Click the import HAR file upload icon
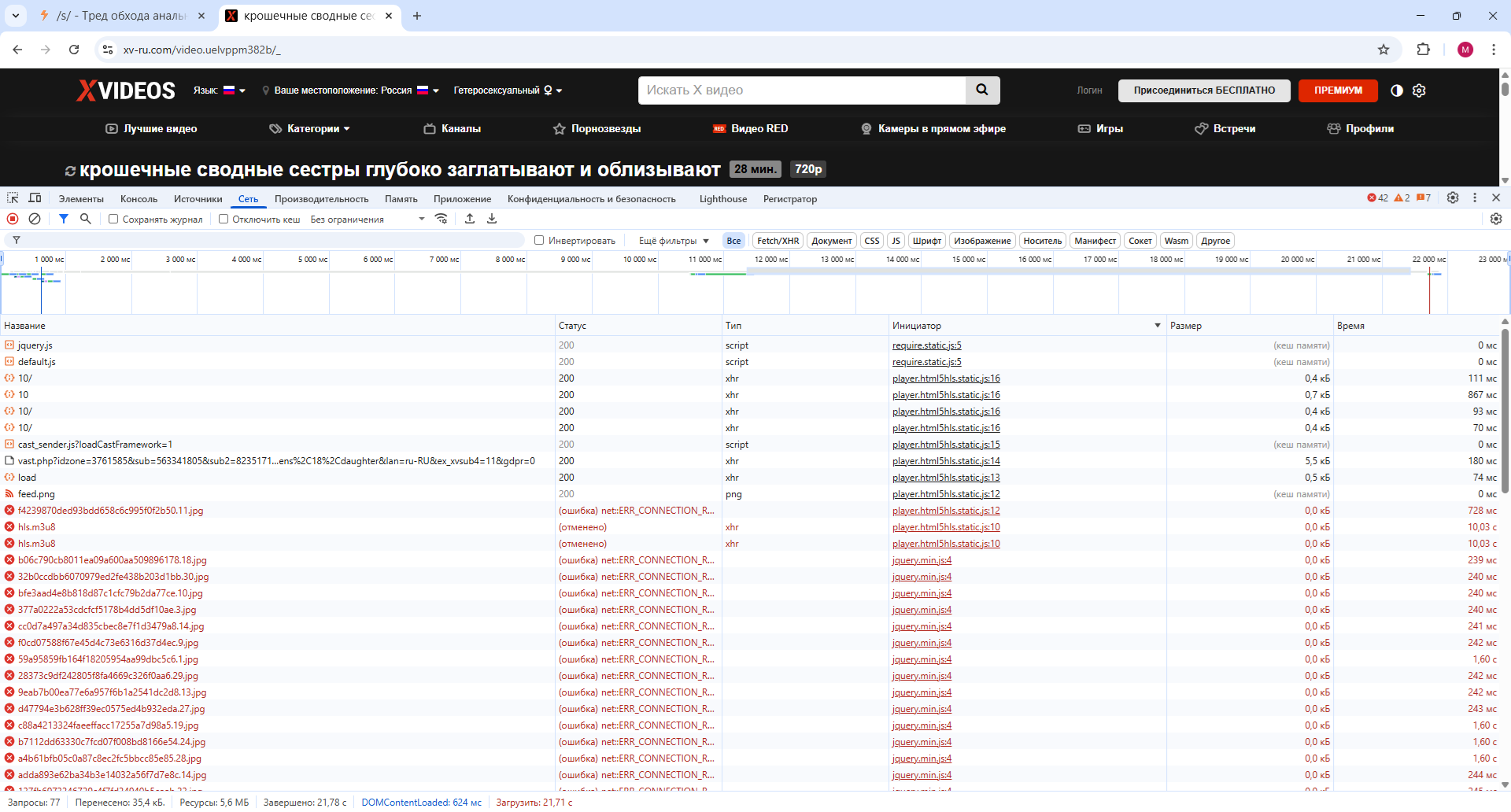The image size is (1511, 812). [470, 219]
